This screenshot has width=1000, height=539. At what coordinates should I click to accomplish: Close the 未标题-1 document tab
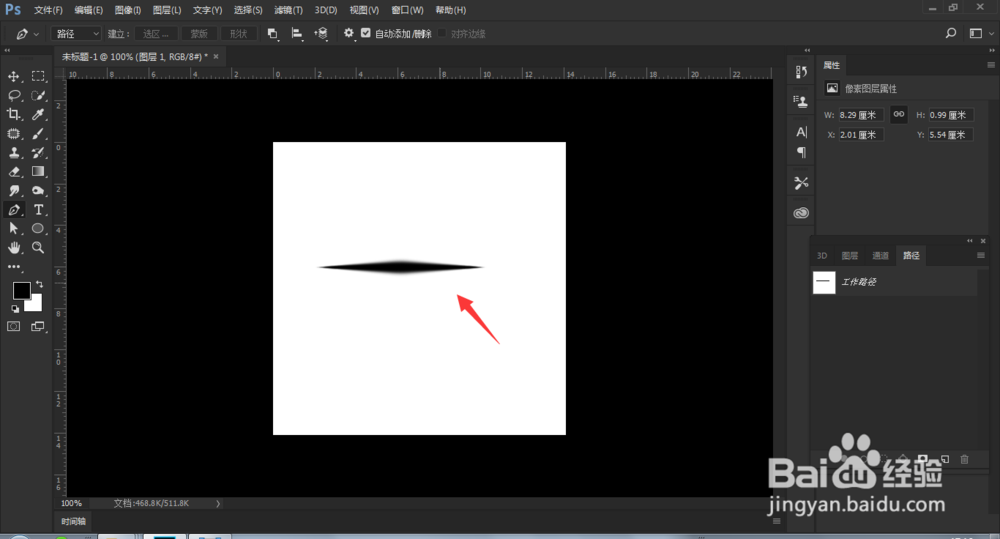216,56
